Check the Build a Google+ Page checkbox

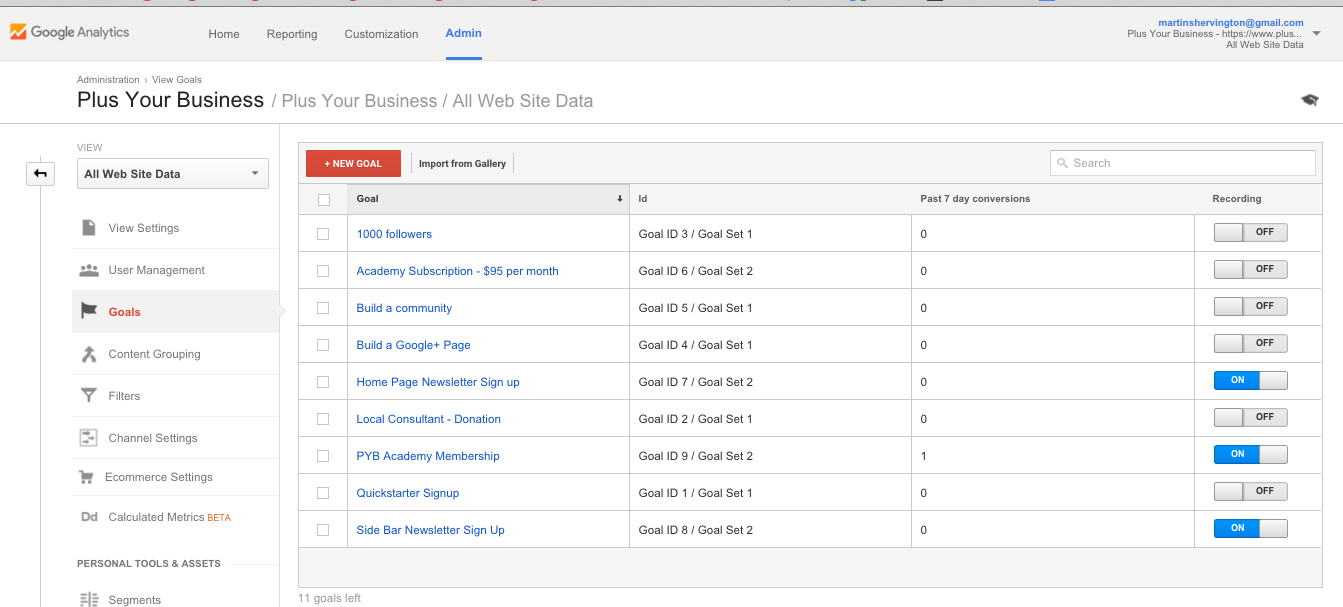[323, 345]
